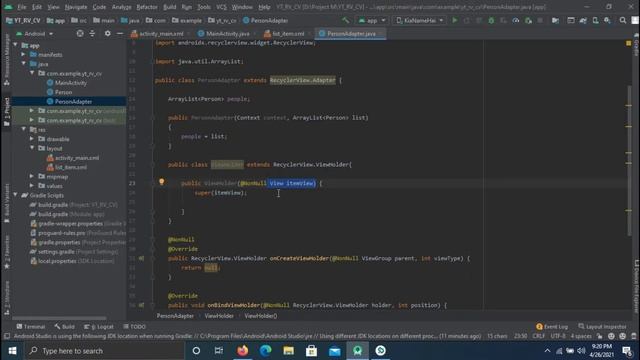Screen dimensions: 640x360
Task: Select Person class in project tree
Action: pyautogui.click(x=63, y=92)
